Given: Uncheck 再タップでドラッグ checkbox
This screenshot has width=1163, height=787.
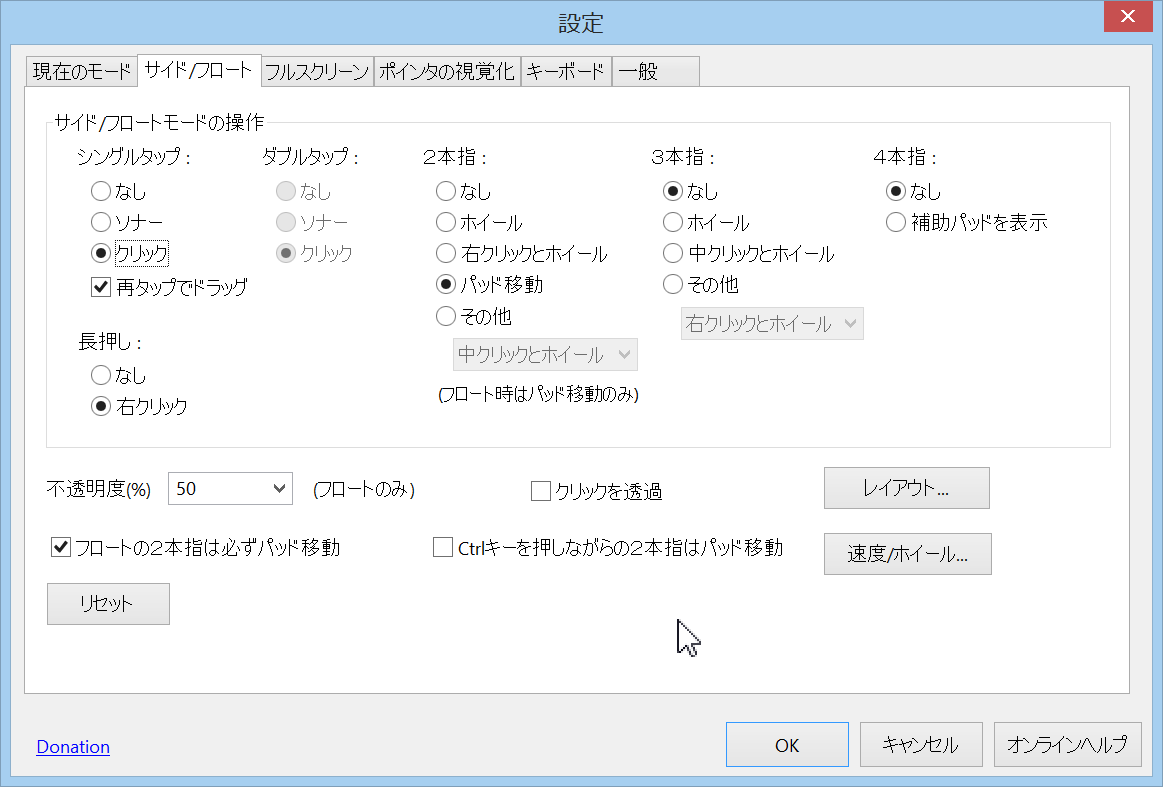Looking at the screenshot, I should 100,288.
